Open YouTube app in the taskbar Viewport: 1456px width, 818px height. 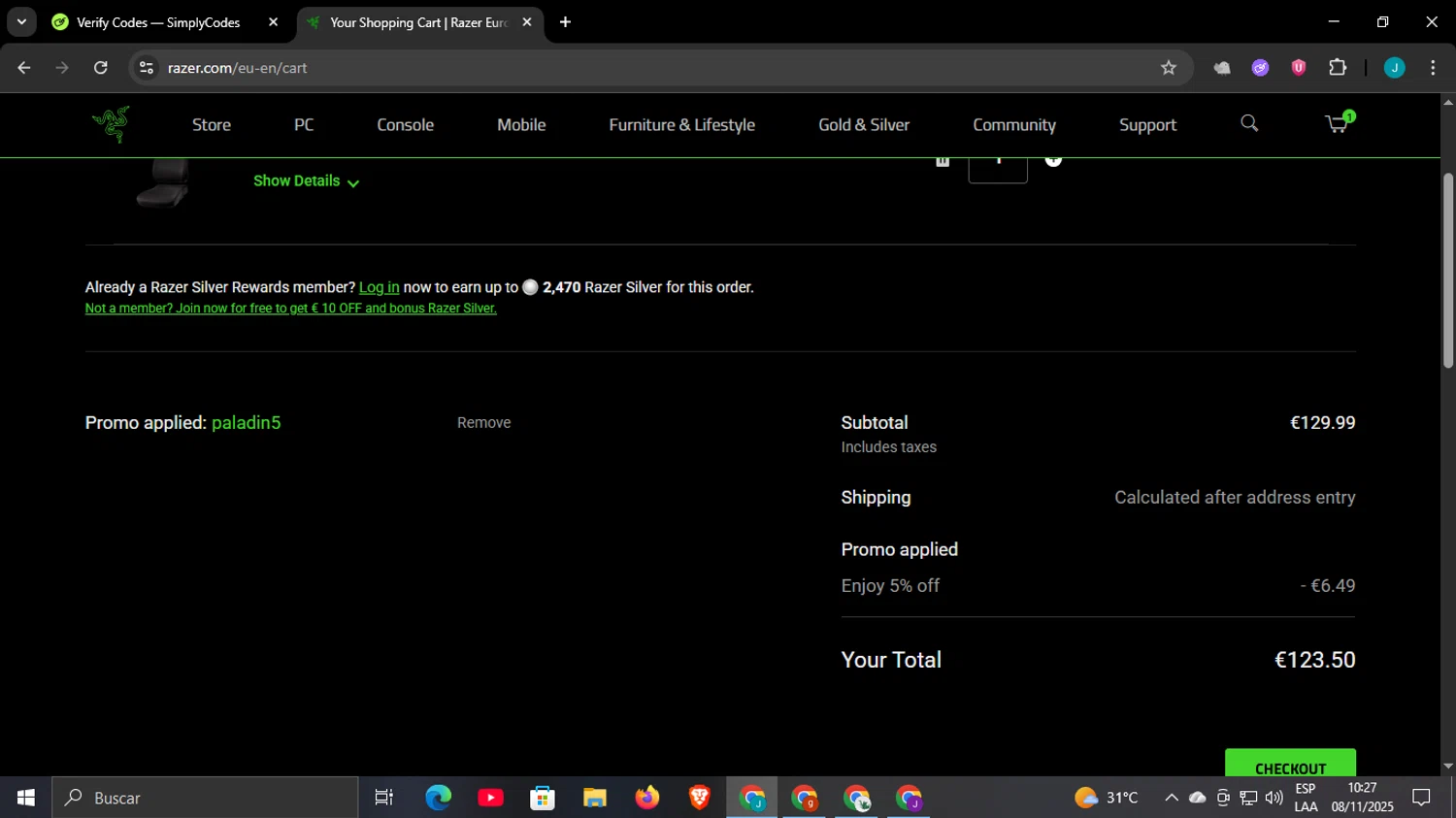pyautogui.click(x=490, y=798)
